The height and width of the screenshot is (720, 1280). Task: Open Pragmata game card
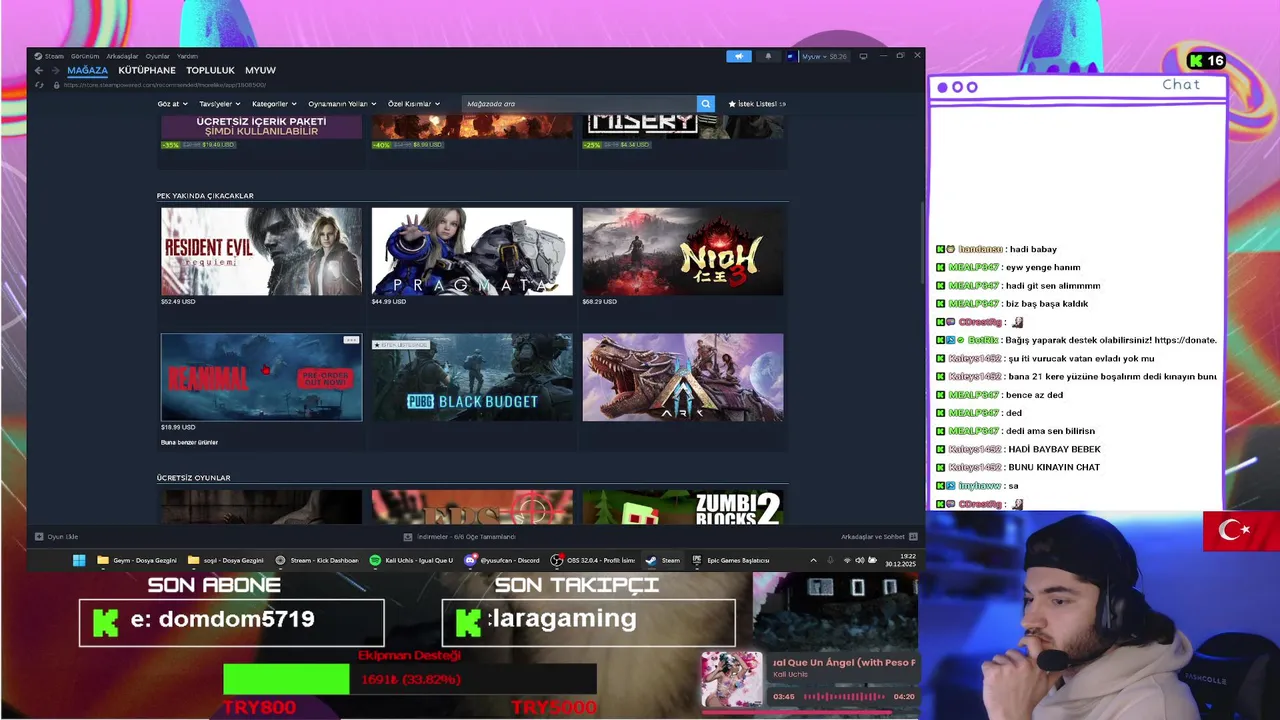pos(472,251)
